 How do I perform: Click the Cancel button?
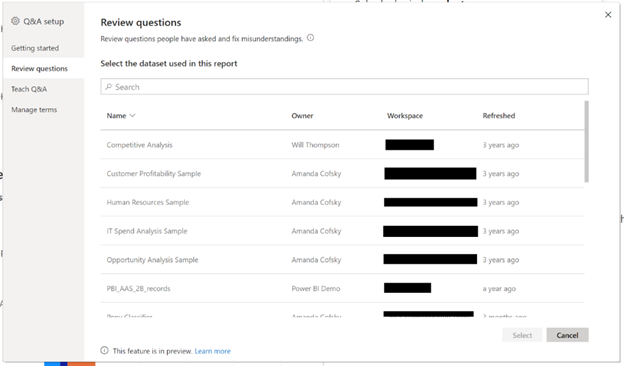(567, 335)
